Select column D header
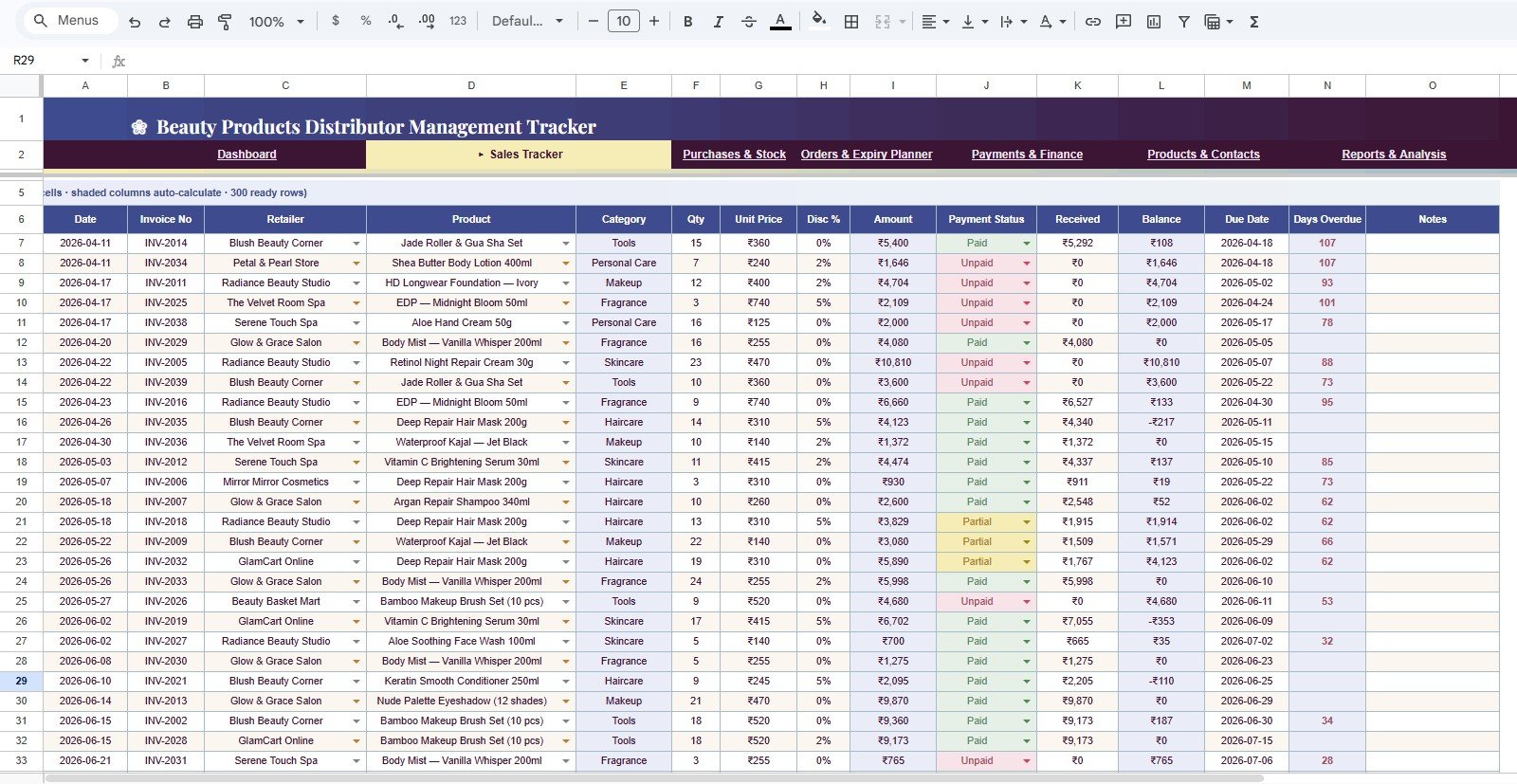 tap(471, 85)
